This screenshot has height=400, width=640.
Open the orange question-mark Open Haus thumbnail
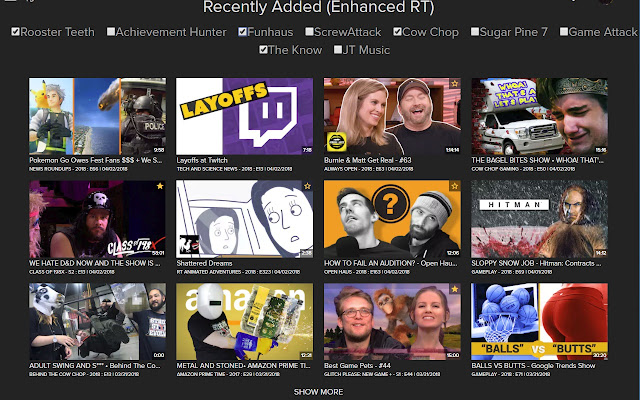(x=392, y=219)
